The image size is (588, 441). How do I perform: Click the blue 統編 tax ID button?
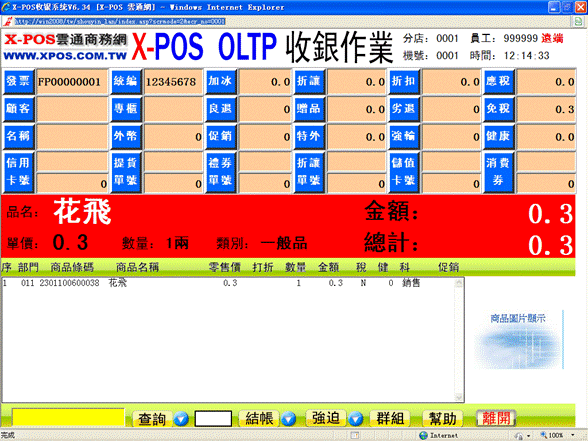click(126, 81)
